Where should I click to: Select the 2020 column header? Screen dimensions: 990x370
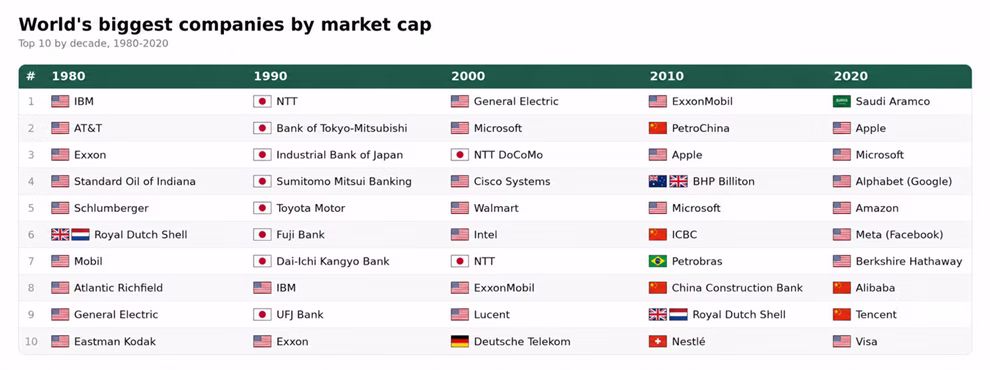coord(850,76)
